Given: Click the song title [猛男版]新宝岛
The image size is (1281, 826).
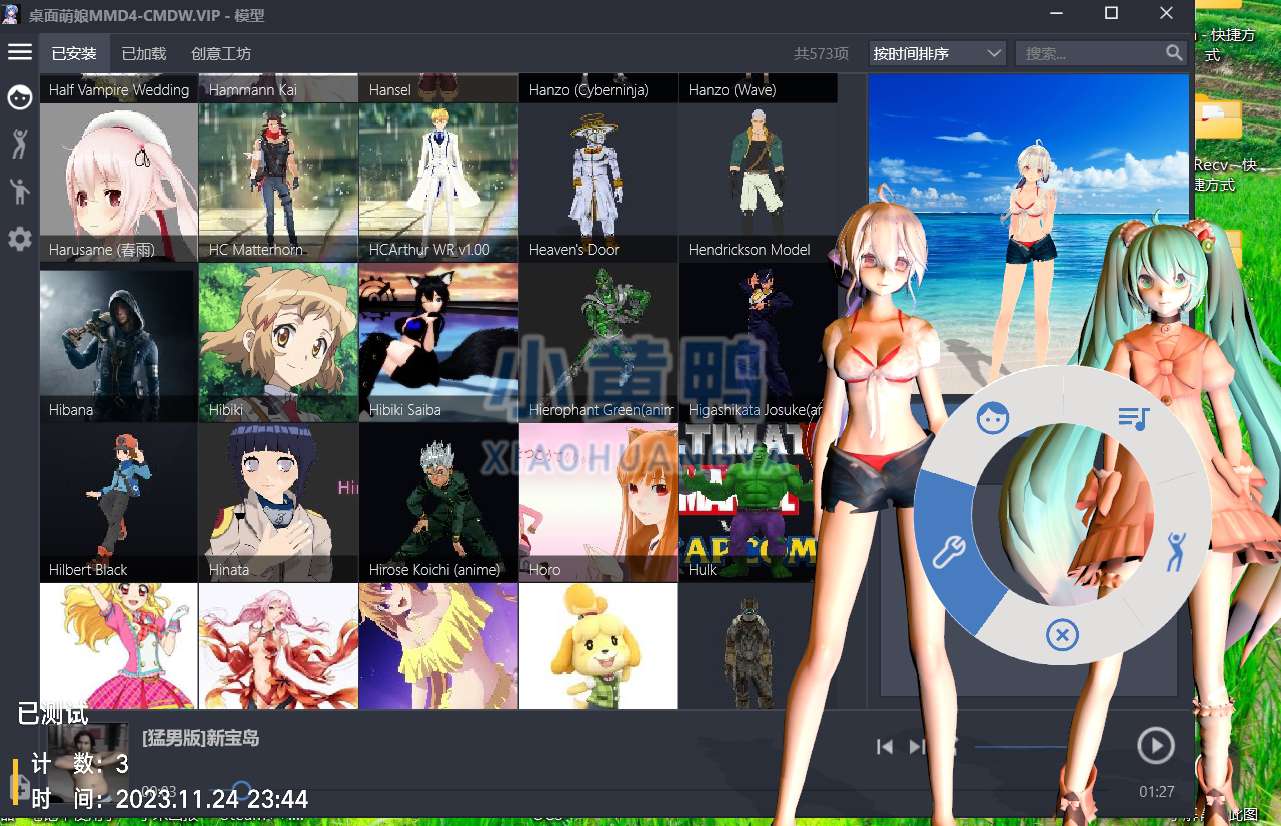Looking at the screenshot, I should 201,738.
